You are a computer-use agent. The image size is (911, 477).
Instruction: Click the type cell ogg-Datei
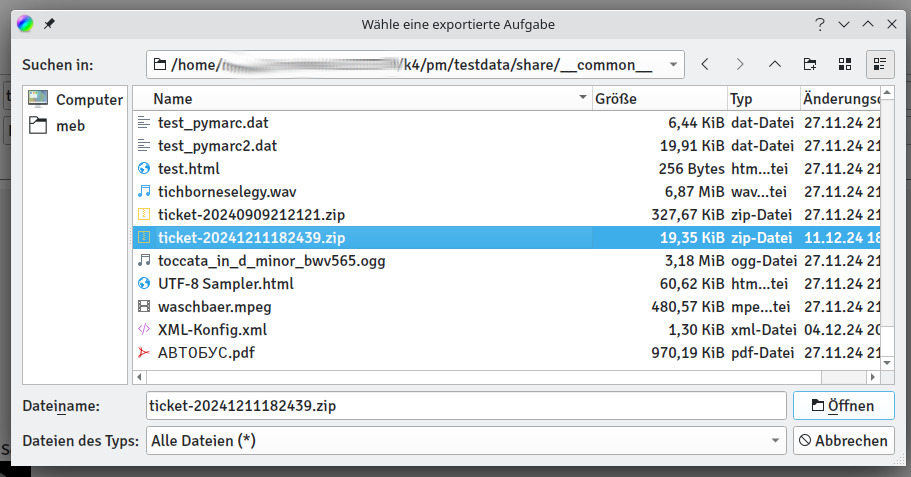click(x=763, y=260)
